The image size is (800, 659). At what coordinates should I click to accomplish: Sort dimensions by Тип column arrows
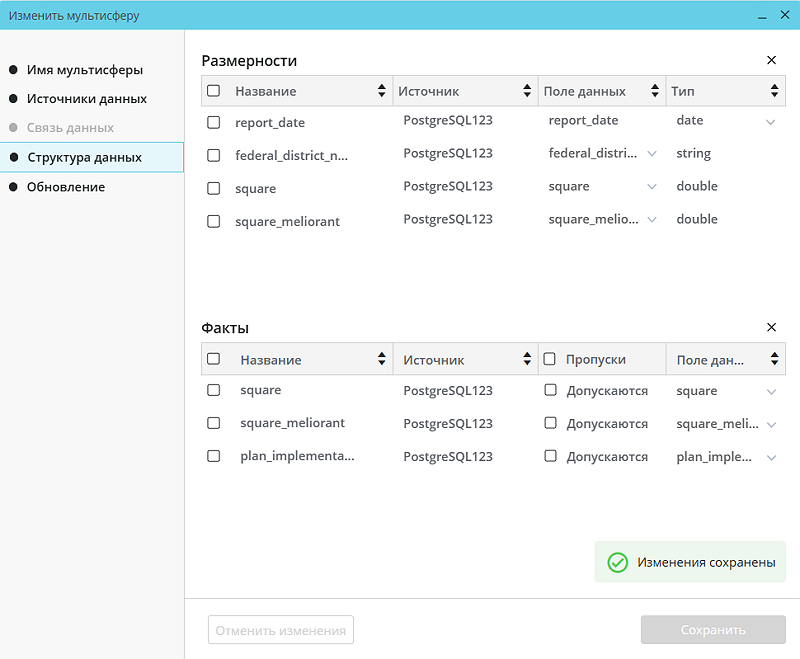point(775,91)
